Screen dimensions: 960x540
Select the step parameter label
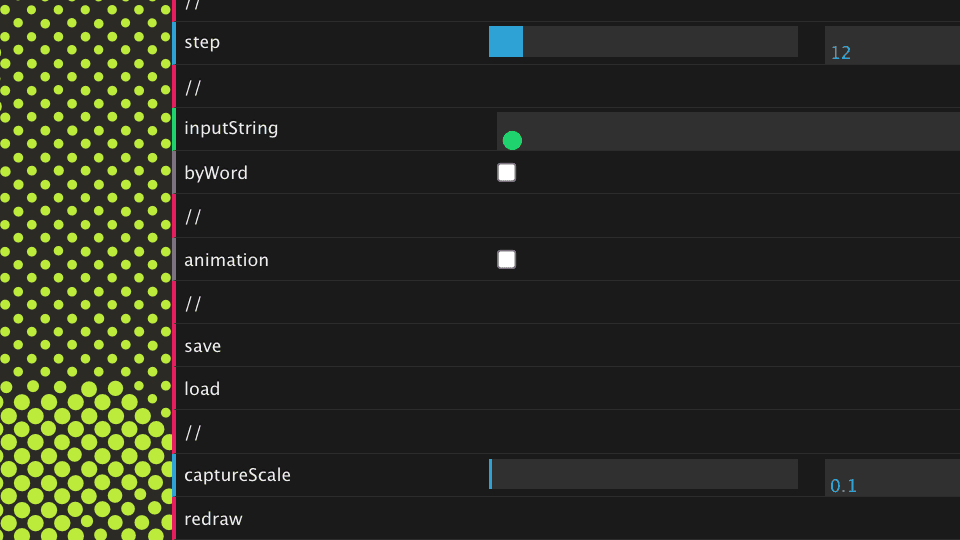pos(202,43)
